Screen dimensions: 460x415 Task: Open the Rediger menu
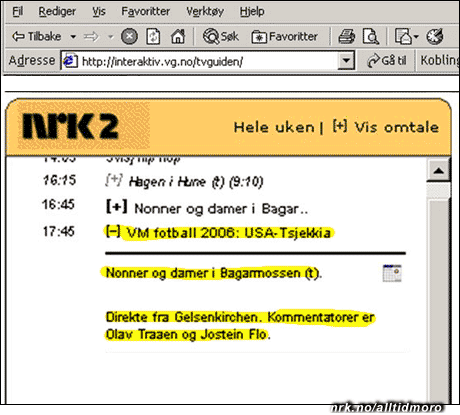pyautogui.click(x=57, y=12)
